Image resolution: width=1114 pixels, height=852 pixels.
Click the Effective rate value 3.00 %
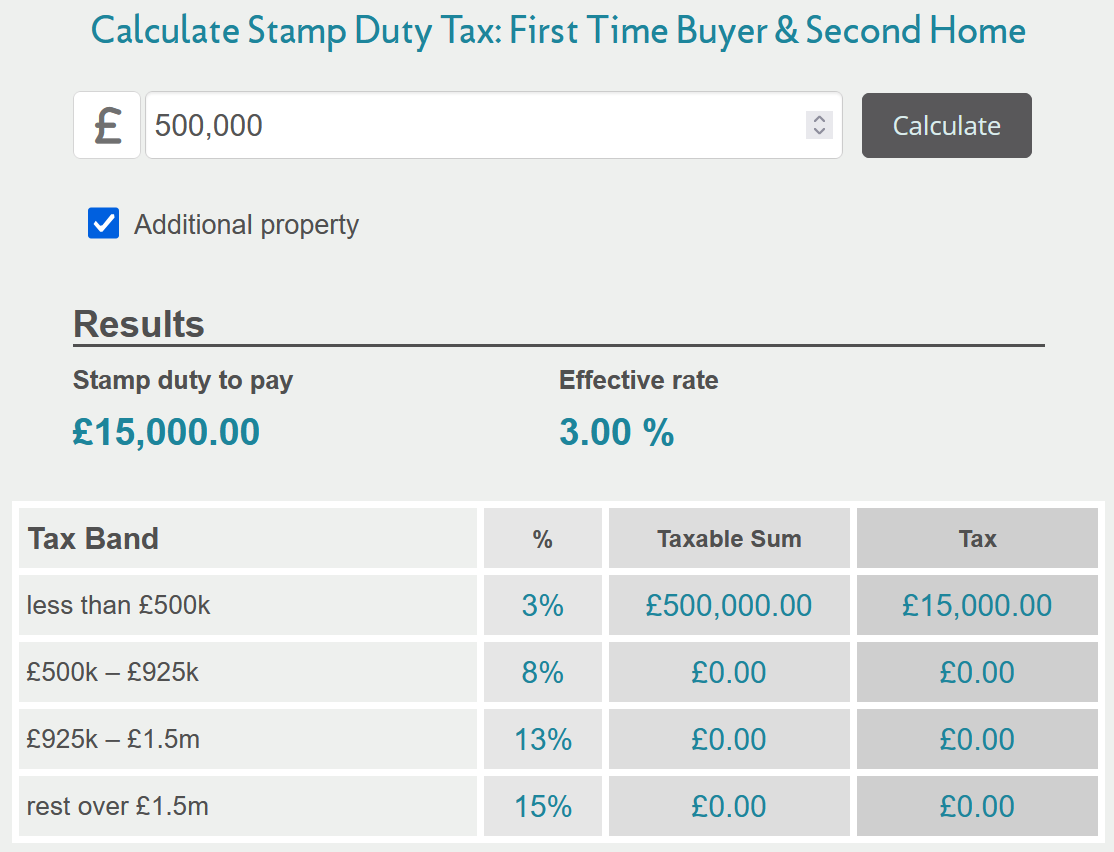click(617, 432)
